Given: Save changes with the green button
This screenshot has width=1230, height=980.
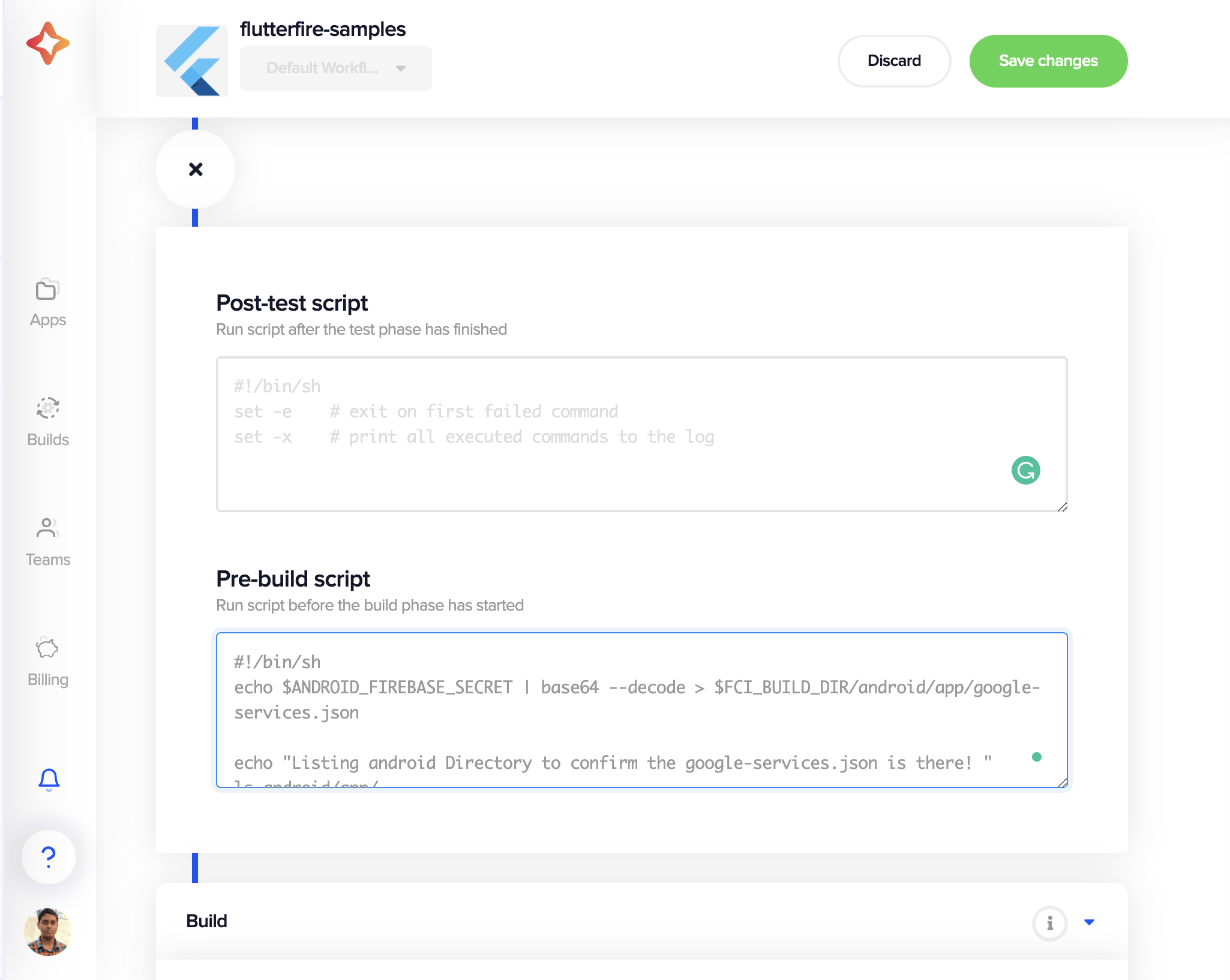Looking at the screenshot, I should [x=1048, y=61].
